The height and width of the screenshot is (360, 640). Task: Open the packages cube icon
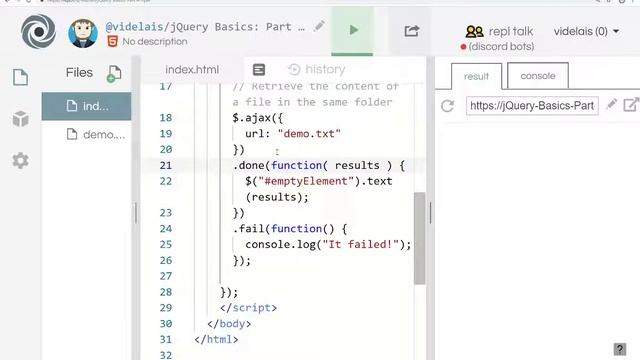click(x=20, y=119)
